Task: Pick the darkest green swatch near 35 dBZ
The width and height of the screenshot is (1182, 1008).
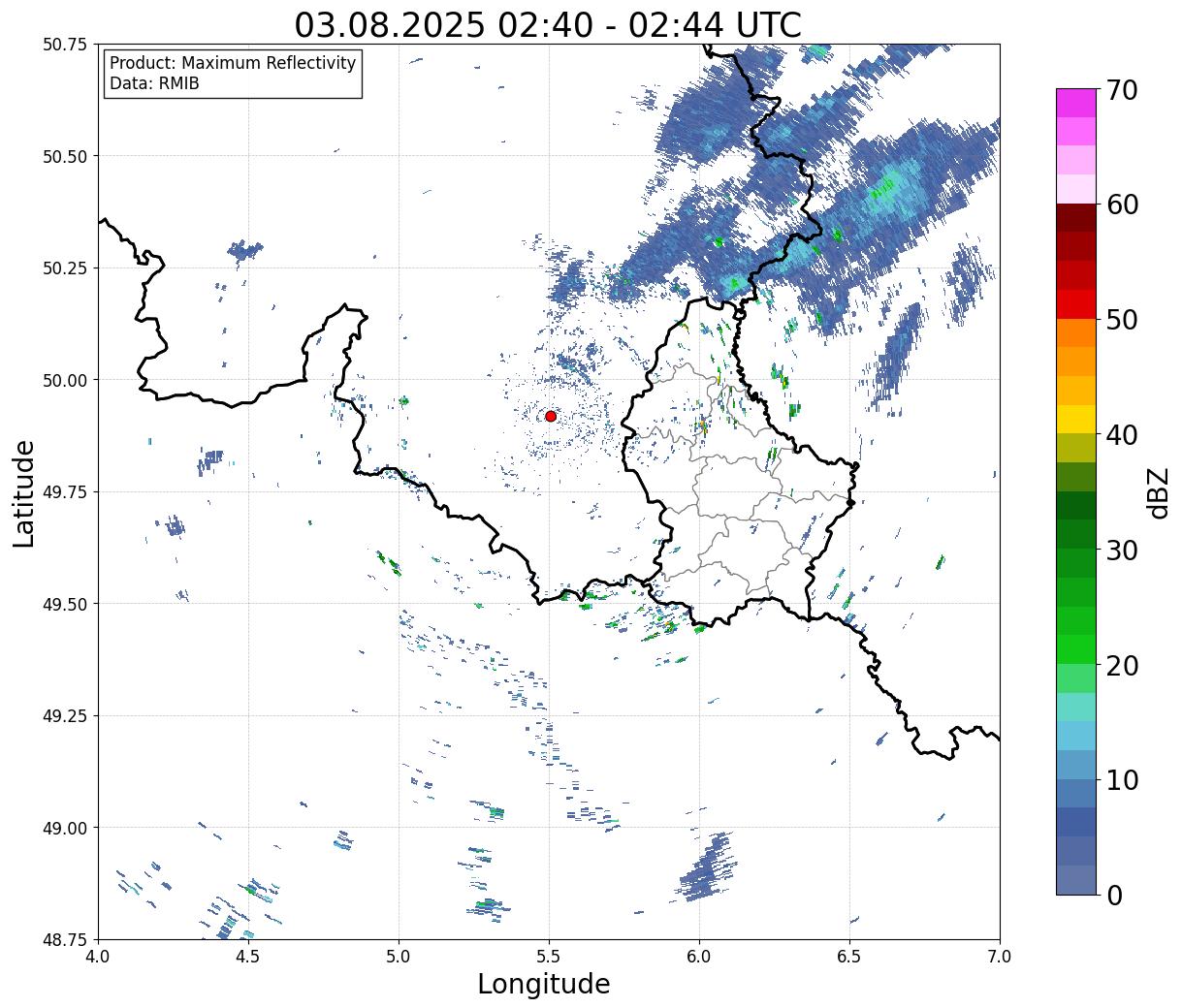Action: click(x=1076, y=506)
